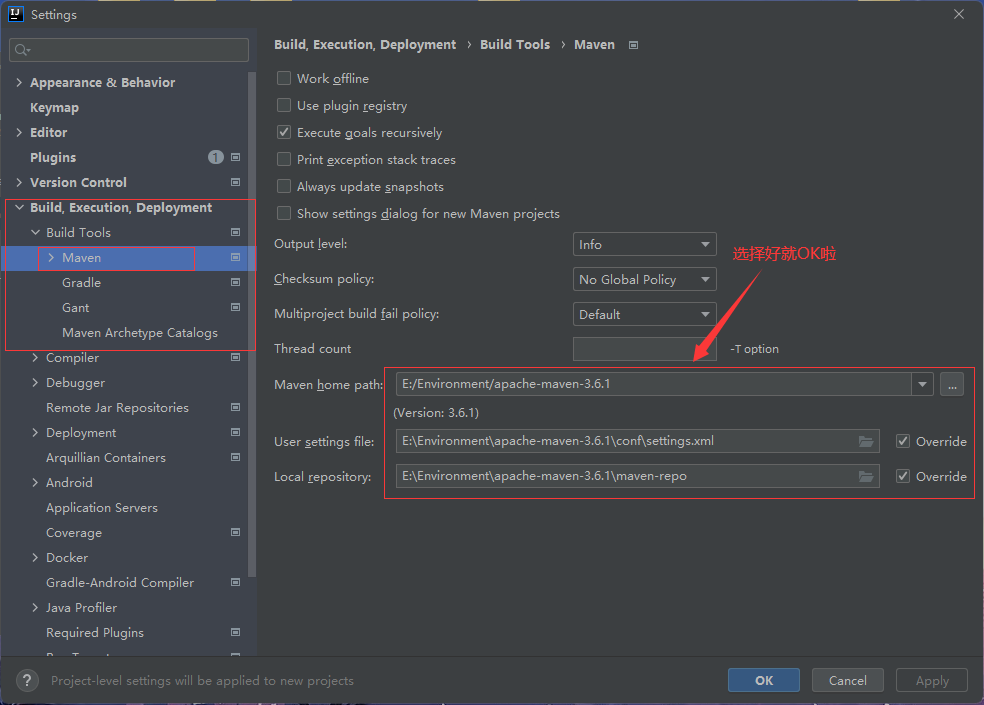Expand the Debugger node
This screenshot has height=705, width=984.
pyautogui.click(x=35, y=382)
